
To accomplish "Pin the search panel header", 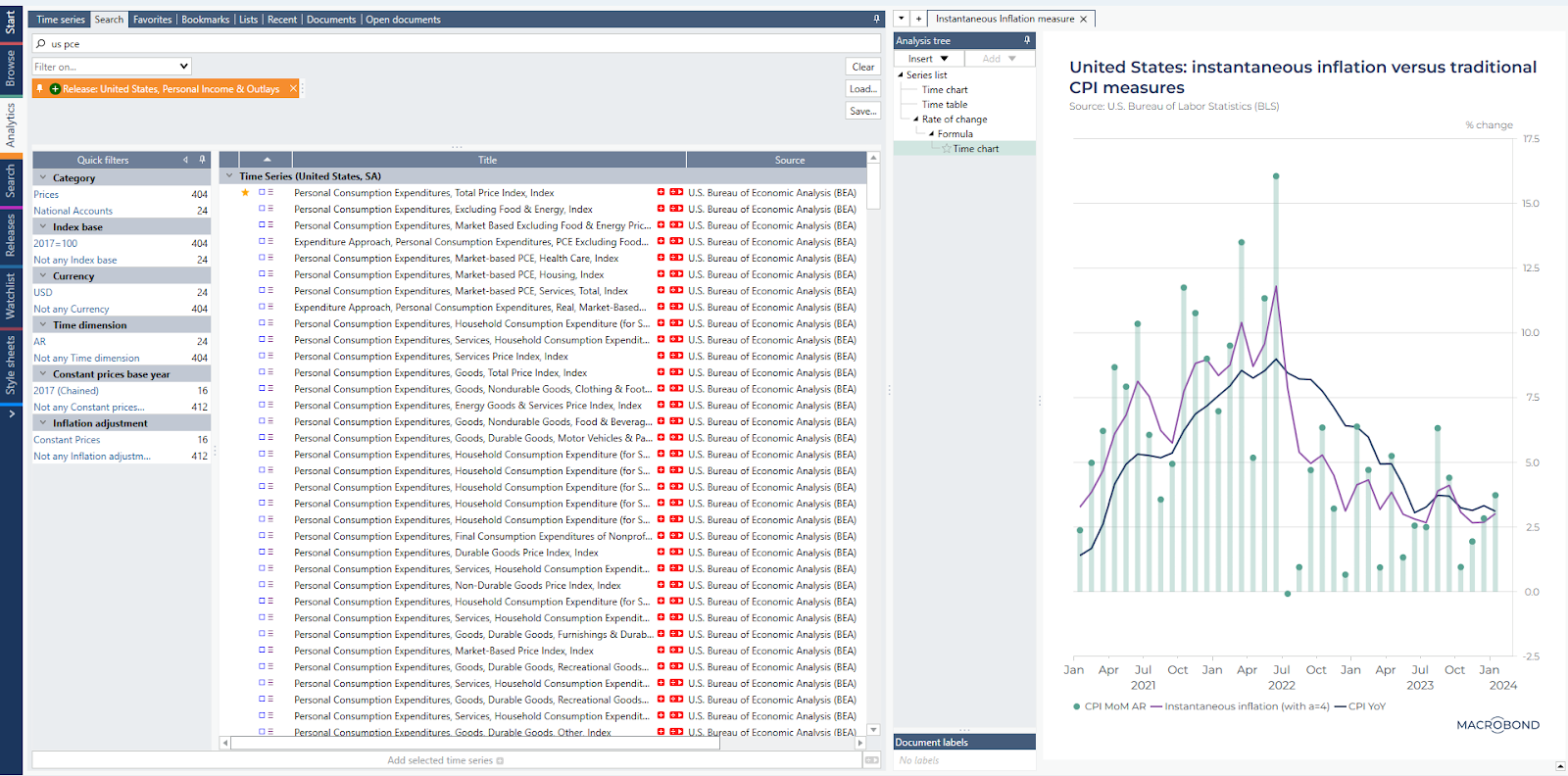I will (x=877, y=19).
